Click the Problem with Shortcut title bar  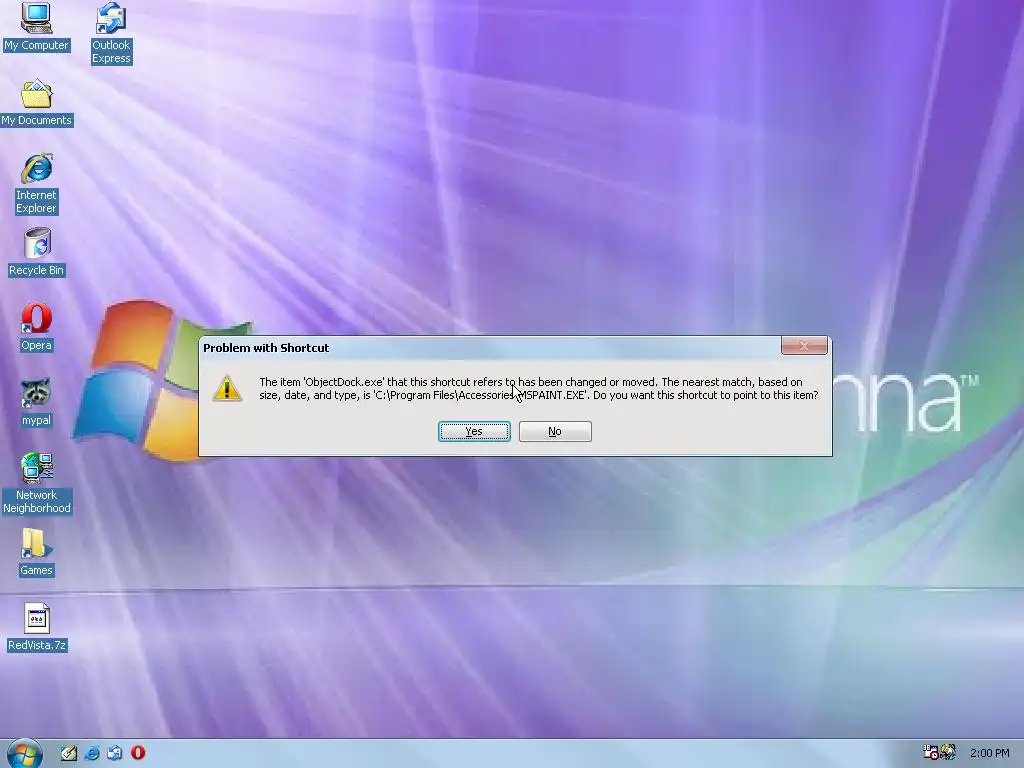490,347
